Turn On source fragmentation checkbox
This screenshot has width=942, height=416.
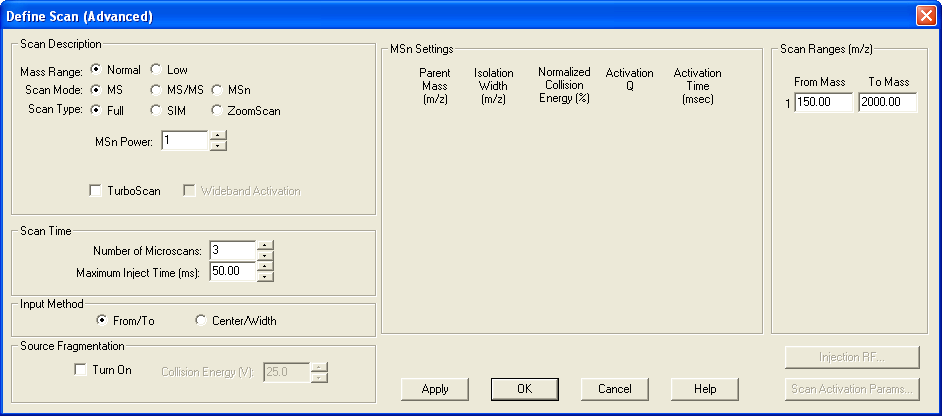click(x=82, y=371)
